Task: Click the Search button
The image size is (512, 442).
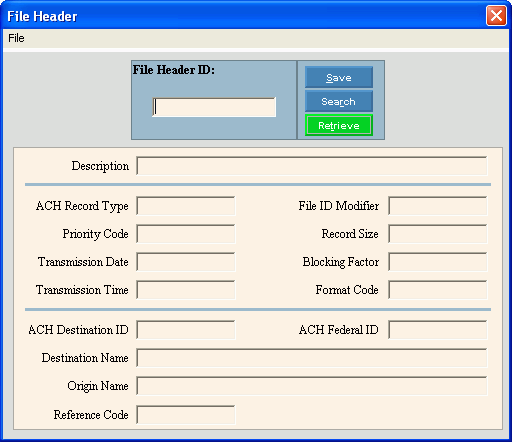Action: [x=339, y=101]
